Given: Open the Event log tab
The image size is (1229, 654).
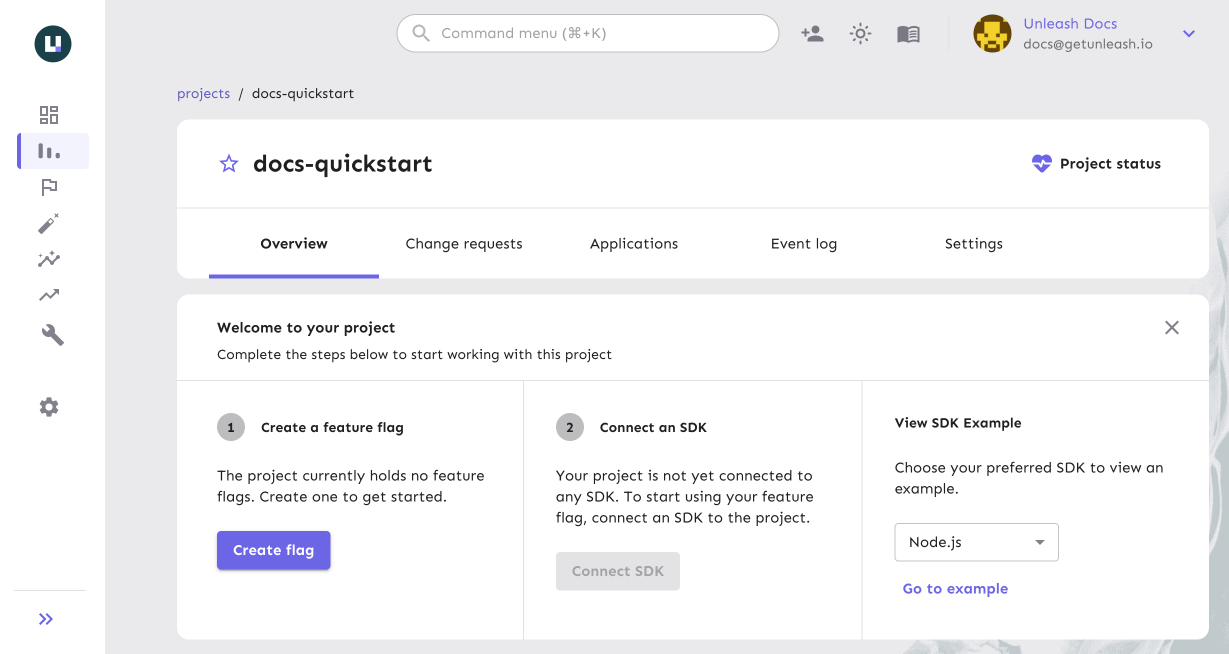Looking at the screenshot, I should [804, 243].
